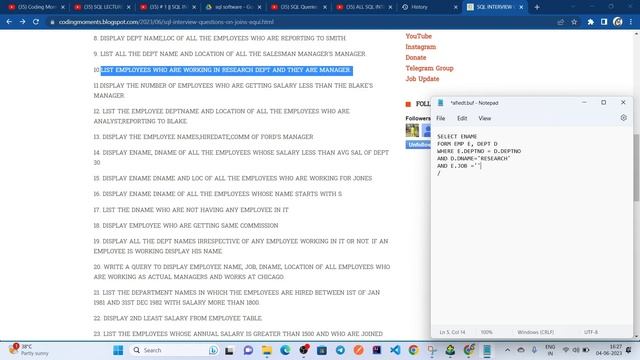Viewport: 640px width, 360px height.
Task: Click Ln 5, Col 14 in Notepad status bar
Action: tap(452, 332)
